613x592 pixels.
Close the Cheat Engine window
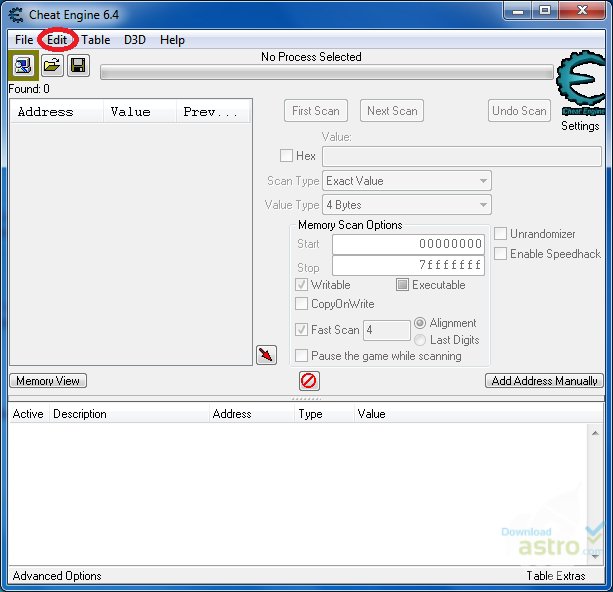[x=582, y=11]
